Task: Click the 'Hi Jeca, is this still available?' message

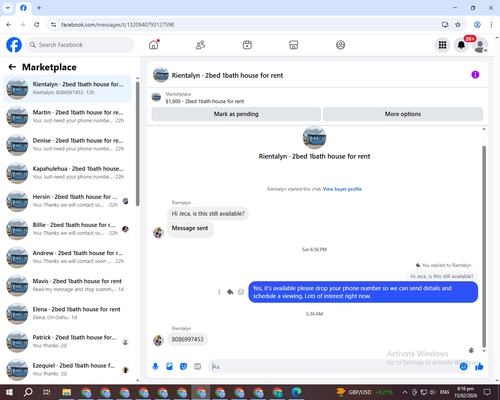Action: tap(208, 214)
